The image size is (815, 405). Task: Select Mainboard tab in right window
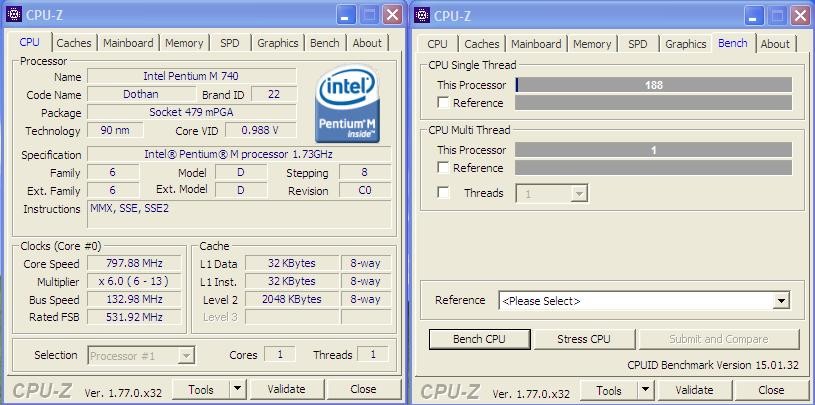point(536,44)
